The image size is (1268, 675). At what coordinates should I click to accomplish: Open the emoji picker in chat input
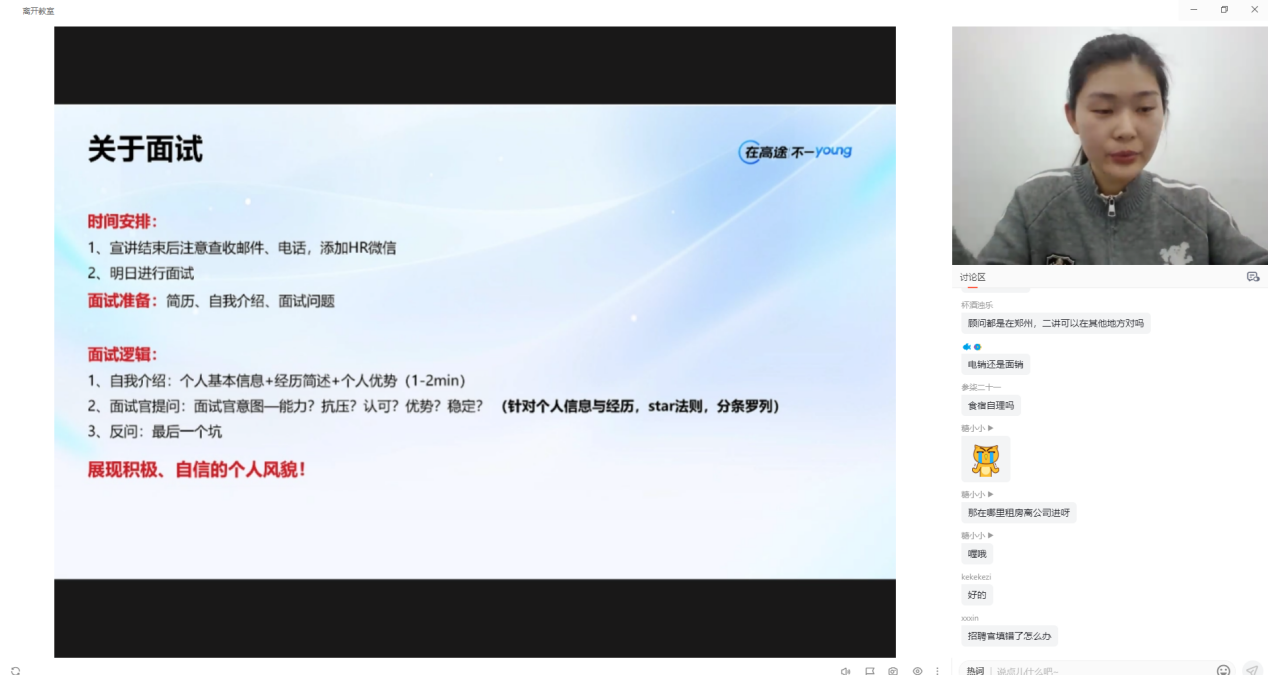pos(1223,670)
